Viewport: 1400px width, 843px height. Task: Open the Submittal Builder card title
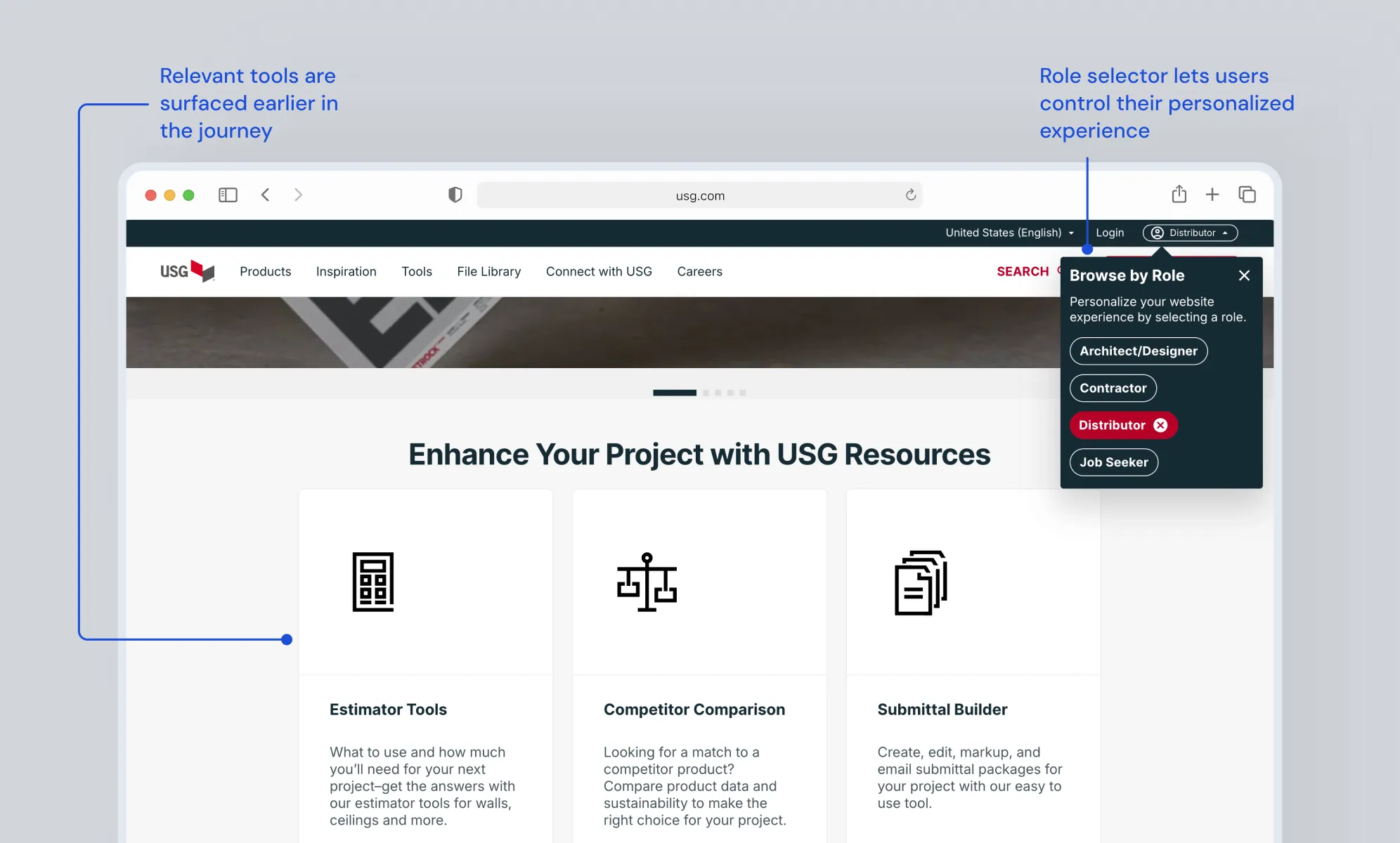tap(942, 710)
